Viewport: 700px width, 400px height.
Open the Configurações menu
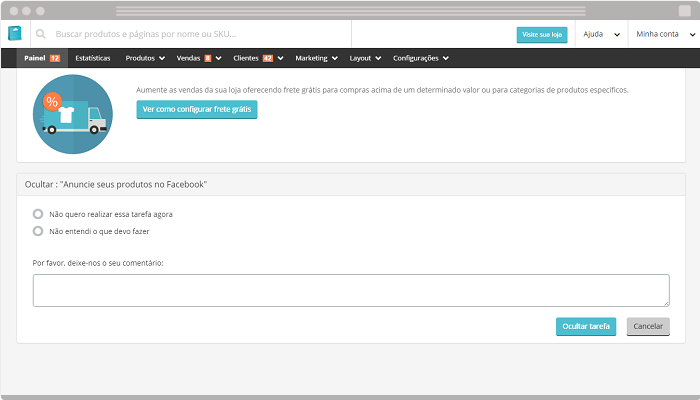[x=421, y=58]
